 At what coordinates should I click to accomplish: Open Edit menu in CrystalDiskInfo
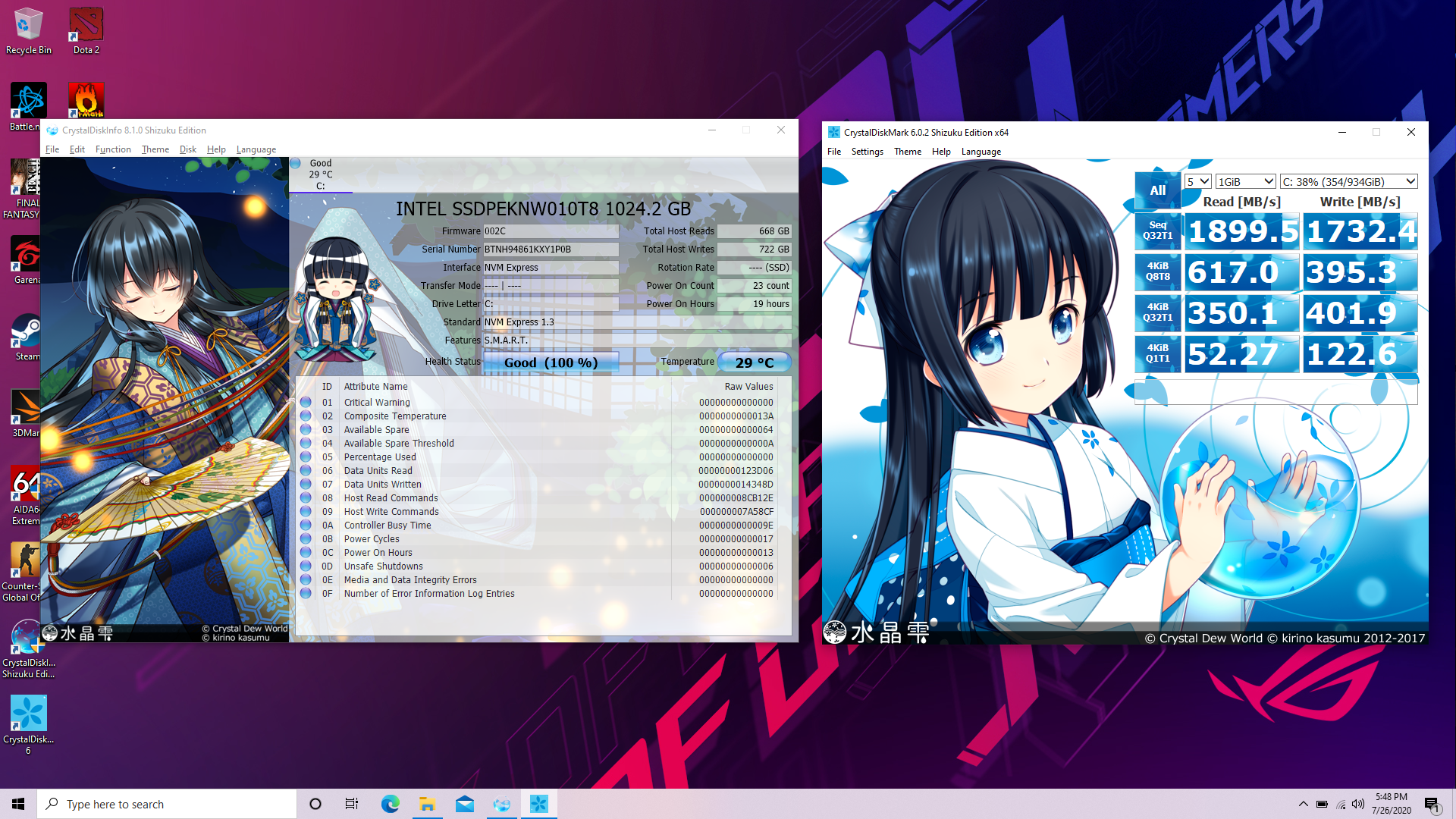[x=77, y=149]
